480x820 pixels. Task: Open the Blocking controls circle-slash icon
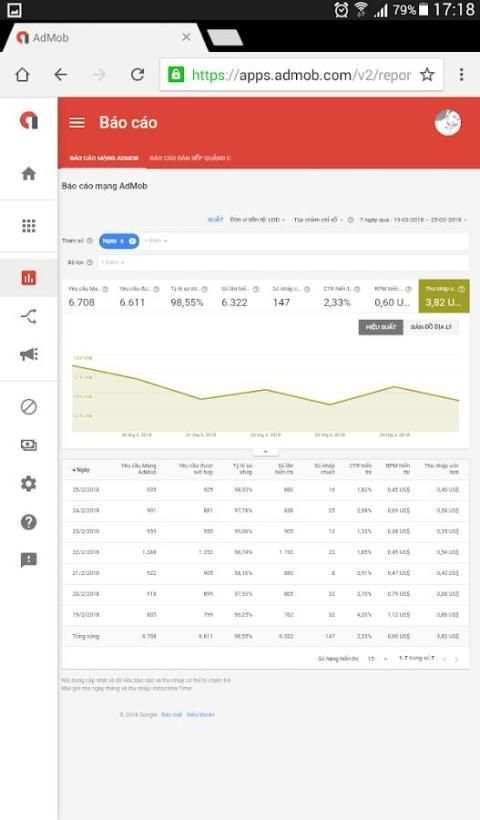[x=29, y=406]
